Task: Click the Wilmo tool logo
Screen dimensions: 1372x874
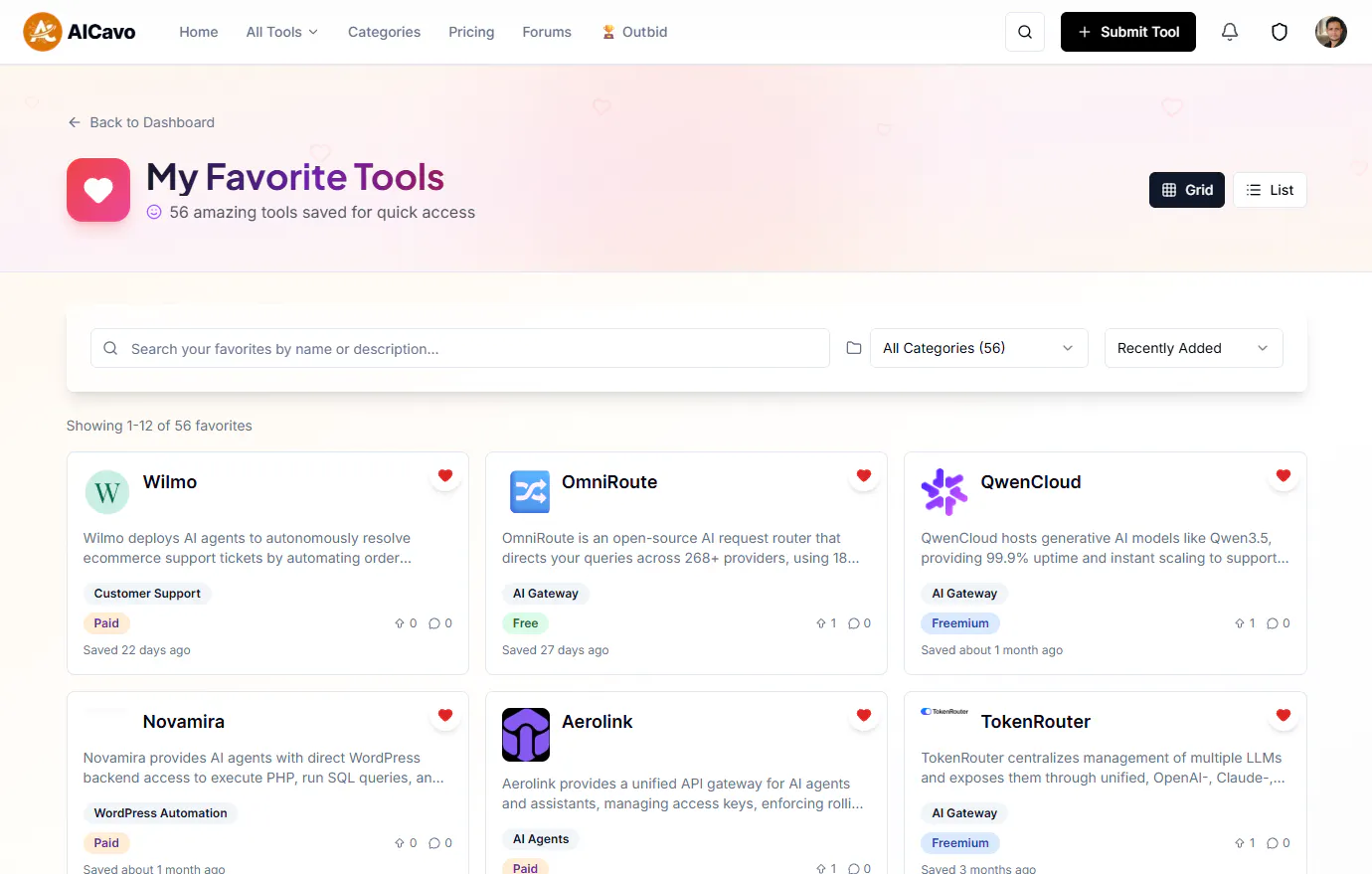Action: click(107, 492)
